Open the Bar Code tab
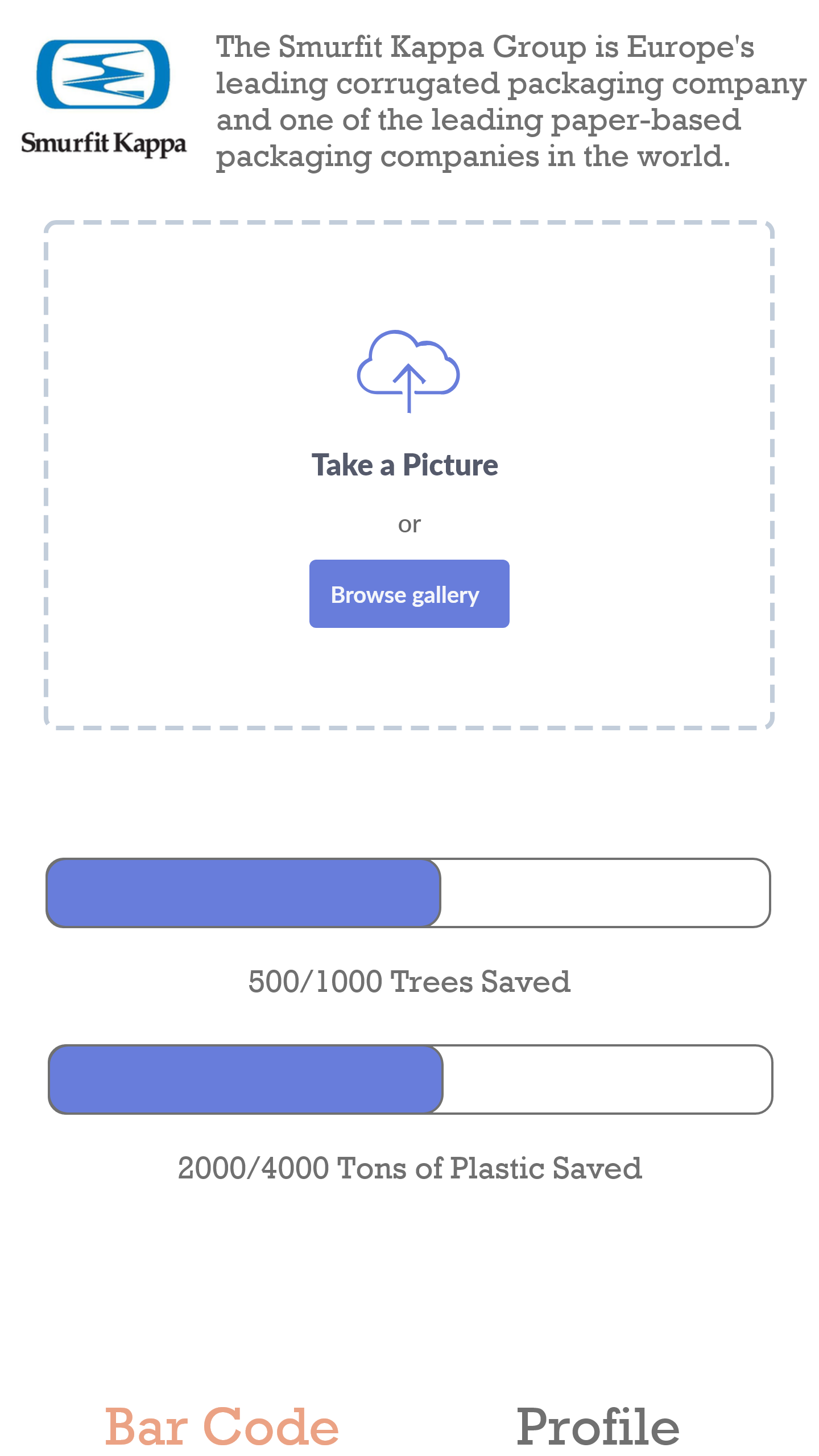Screen dimensions: 819x1456 (x=222, y=1426)
